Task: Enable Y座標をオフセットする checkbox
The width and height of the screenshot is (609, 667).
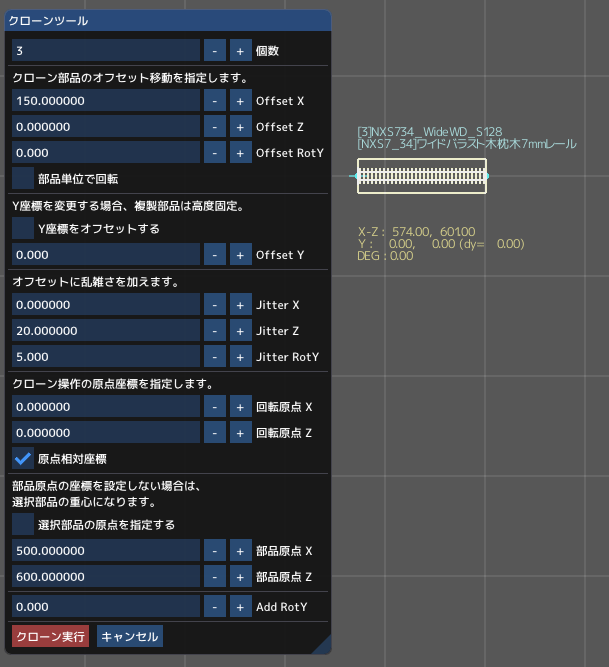Action: 23,228
